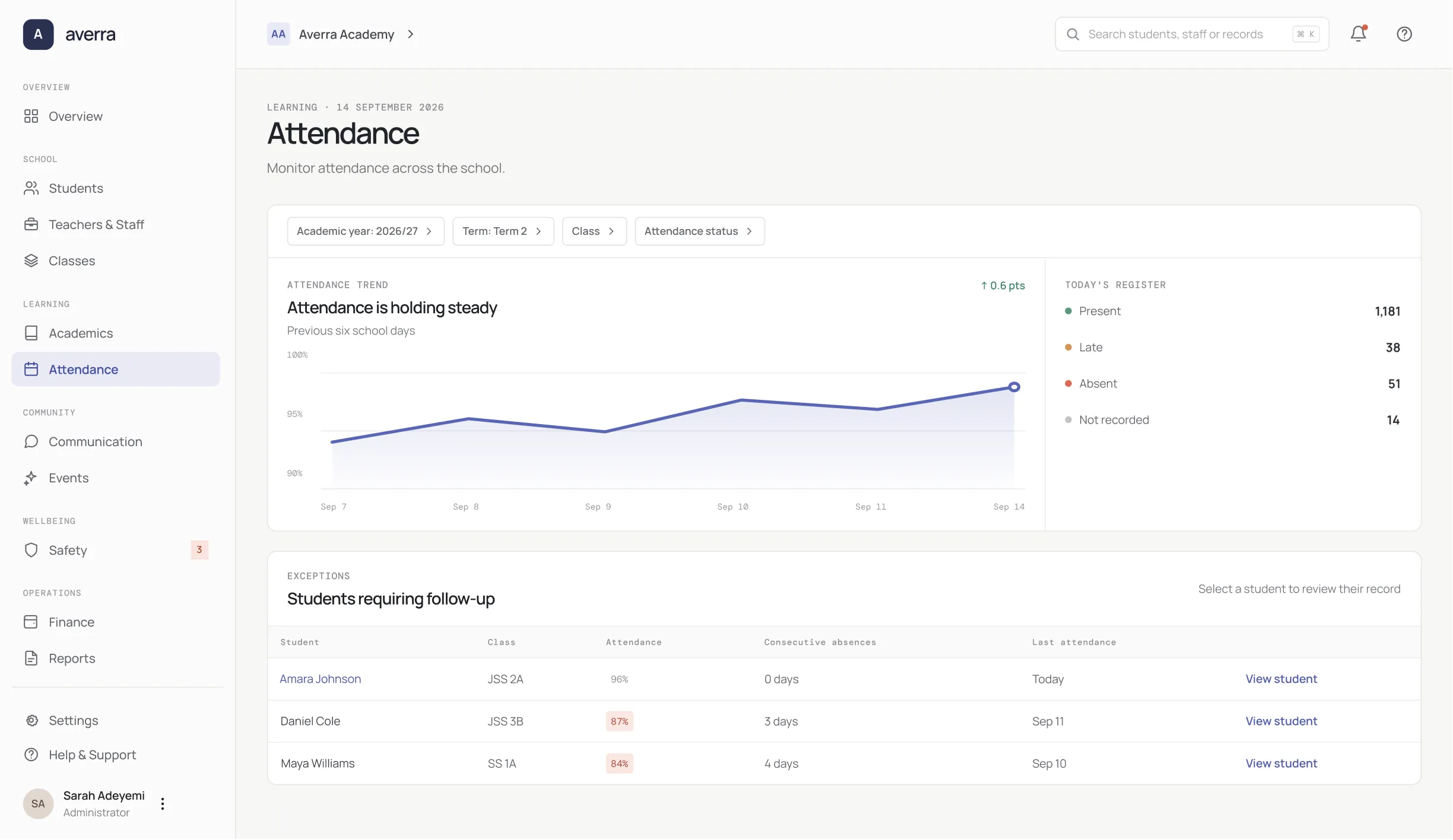Screen dimensions: 1453x840
Task: Go to Events
Action: (x=116, y=478)
